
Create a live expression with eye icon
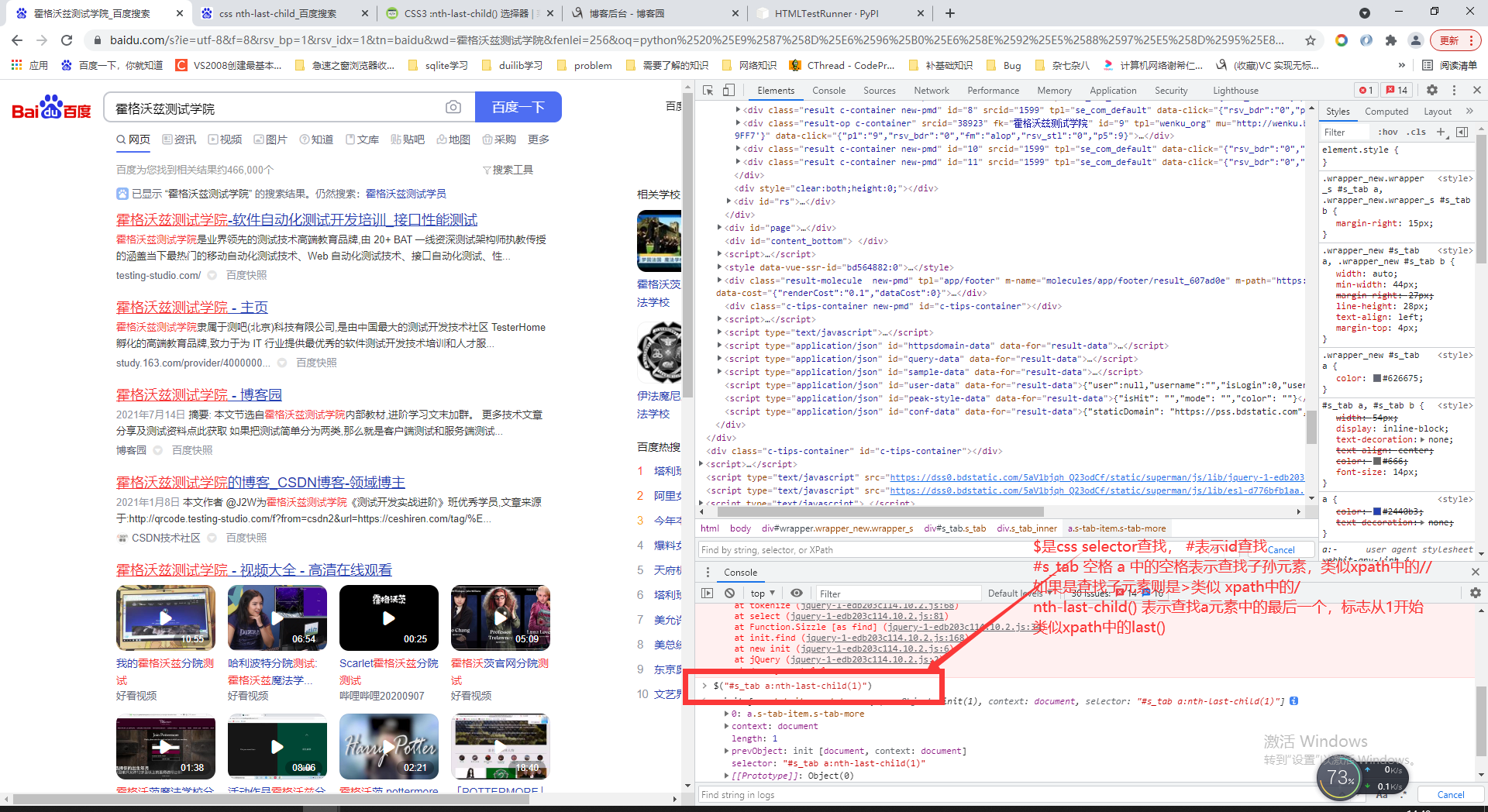coord(797,593)
